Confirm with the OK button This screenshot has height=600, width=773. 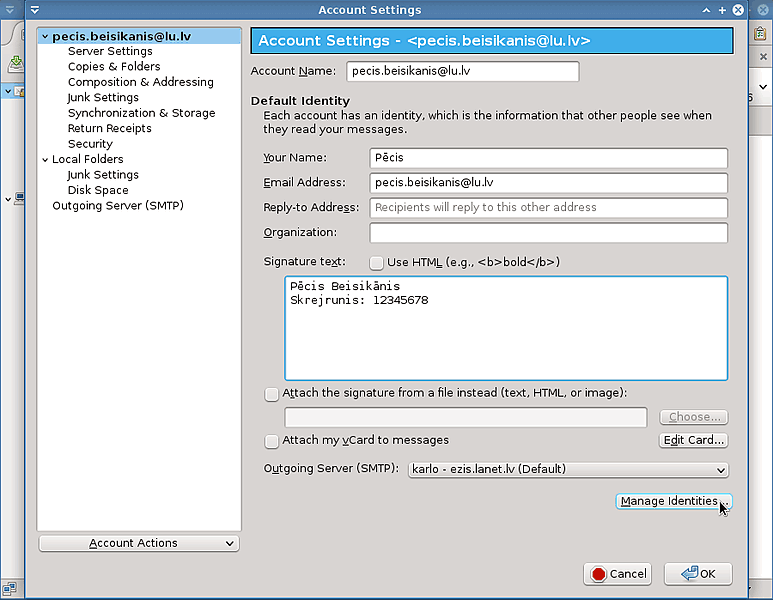coord(698,574)
